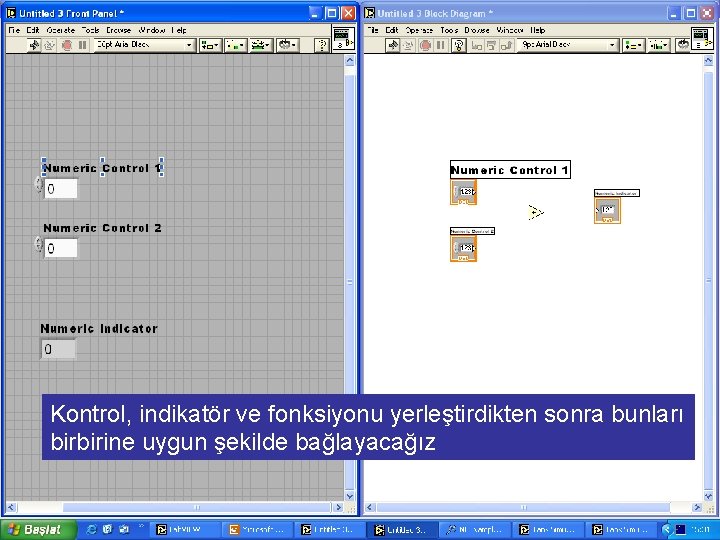Select Numeric Control 1 label on Front Panel

point(102,168)
